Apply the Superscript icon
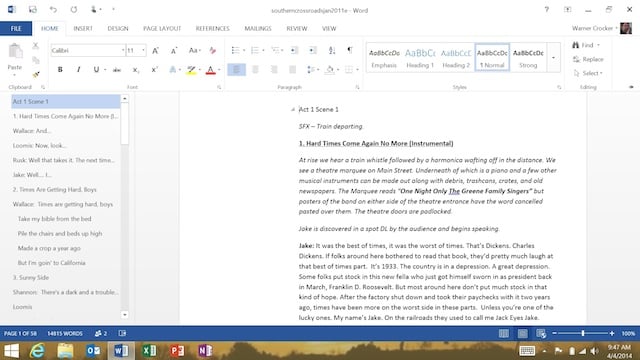Viewport: 640px width, 360px height. (x=154, y=70)
